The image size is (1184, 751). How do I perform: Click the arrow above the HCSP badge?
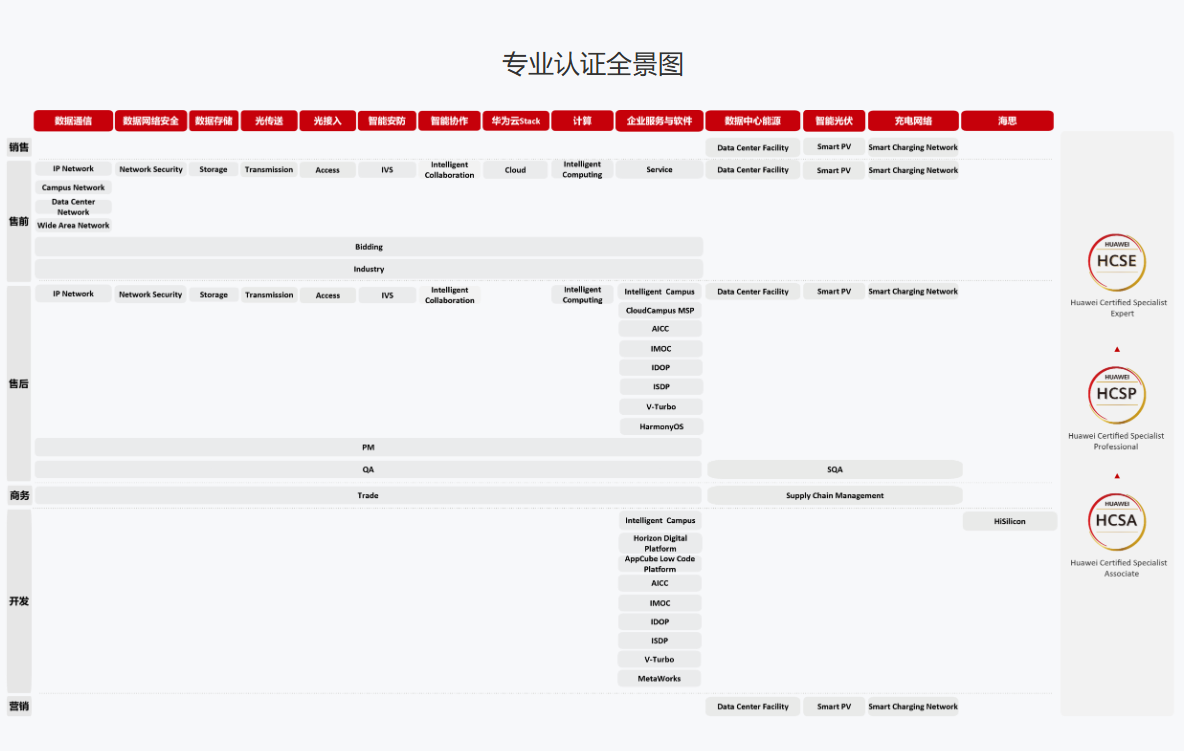click(1117, 349)
